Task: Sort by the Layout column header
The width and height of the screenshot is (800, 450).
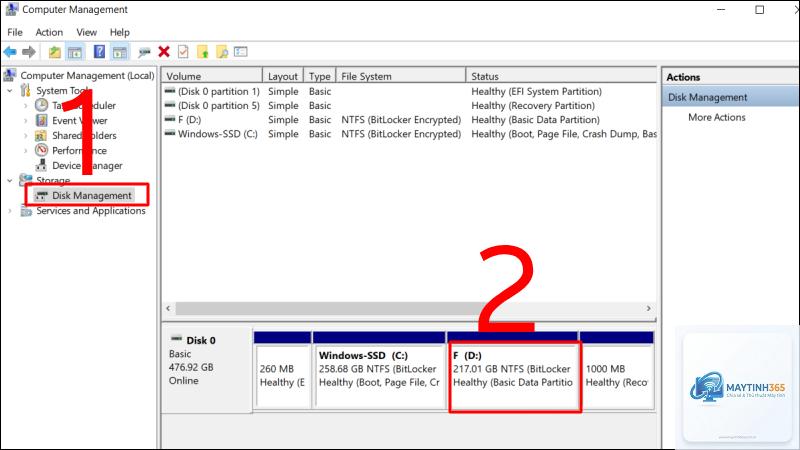Action: tap(283, 76)
